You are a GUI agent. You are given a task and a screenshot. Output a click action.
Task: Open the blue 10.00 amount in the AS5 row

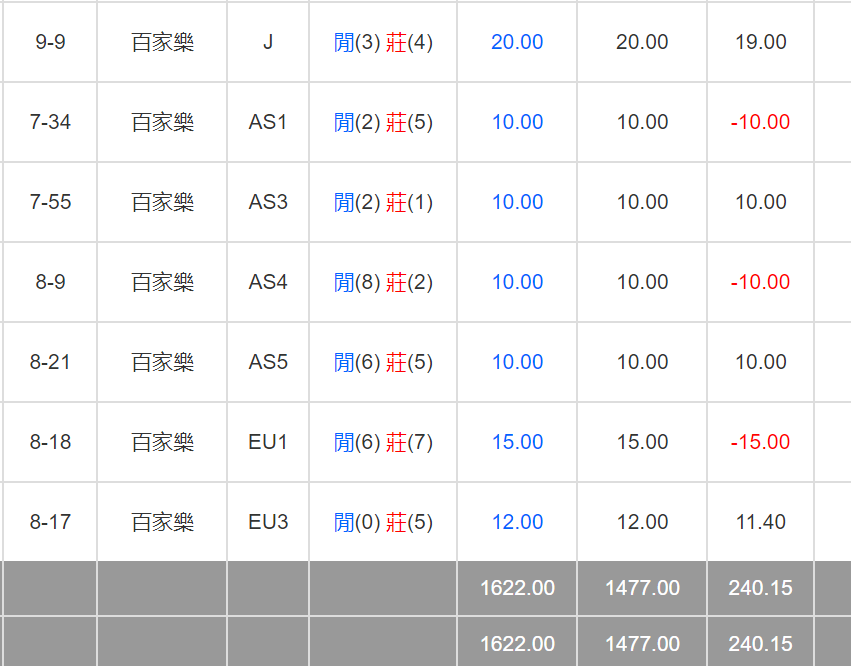coord(517,362)
